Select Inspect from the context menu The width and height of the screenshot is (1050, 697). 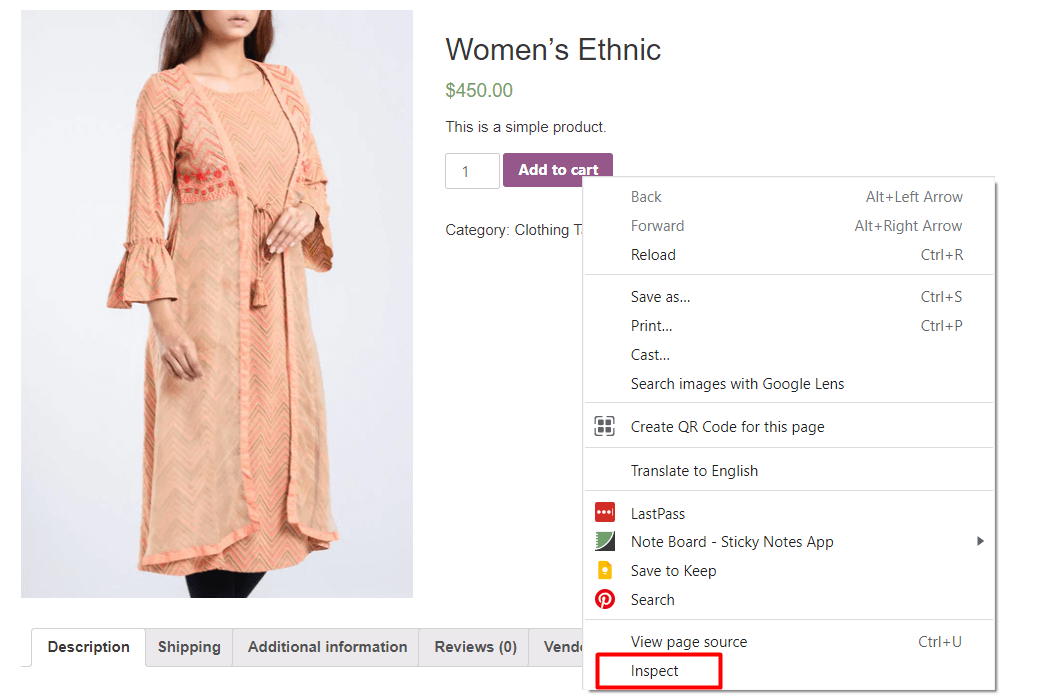point(655,670)
